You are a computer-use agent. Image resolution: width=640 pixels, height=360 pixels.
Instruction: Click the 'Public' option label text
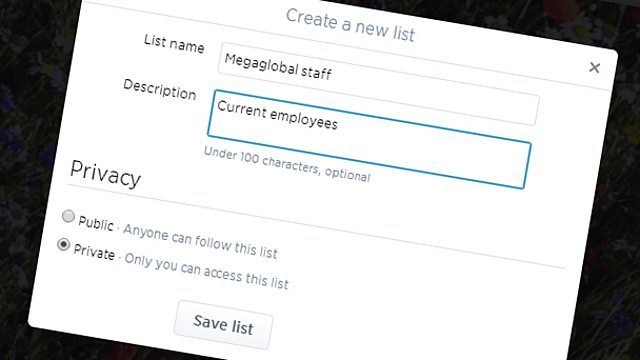coord(96,223)
